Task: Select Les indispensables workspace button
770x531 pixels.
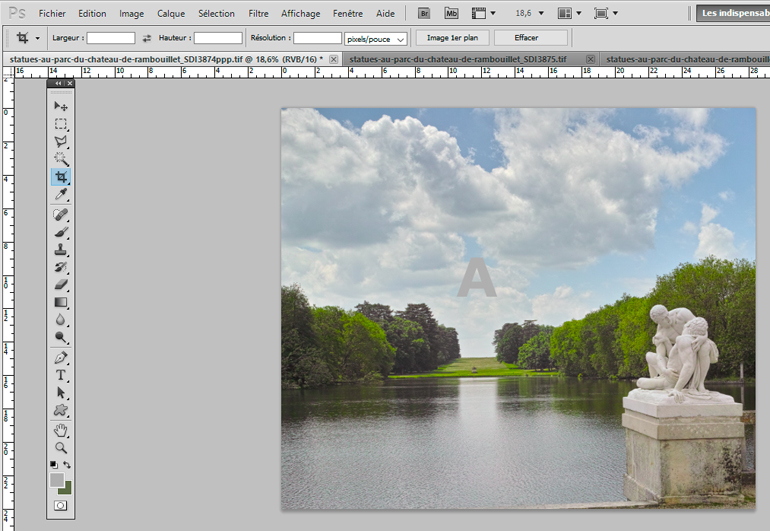Action: pyautogui.click(x=734, y=13)
